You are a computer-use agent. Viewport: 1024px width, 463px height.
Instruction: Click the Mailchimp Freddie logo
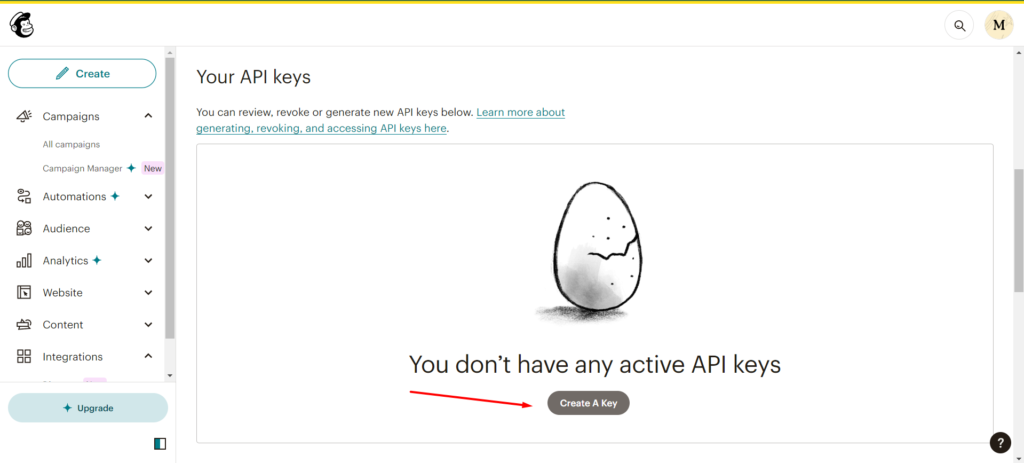22,25
